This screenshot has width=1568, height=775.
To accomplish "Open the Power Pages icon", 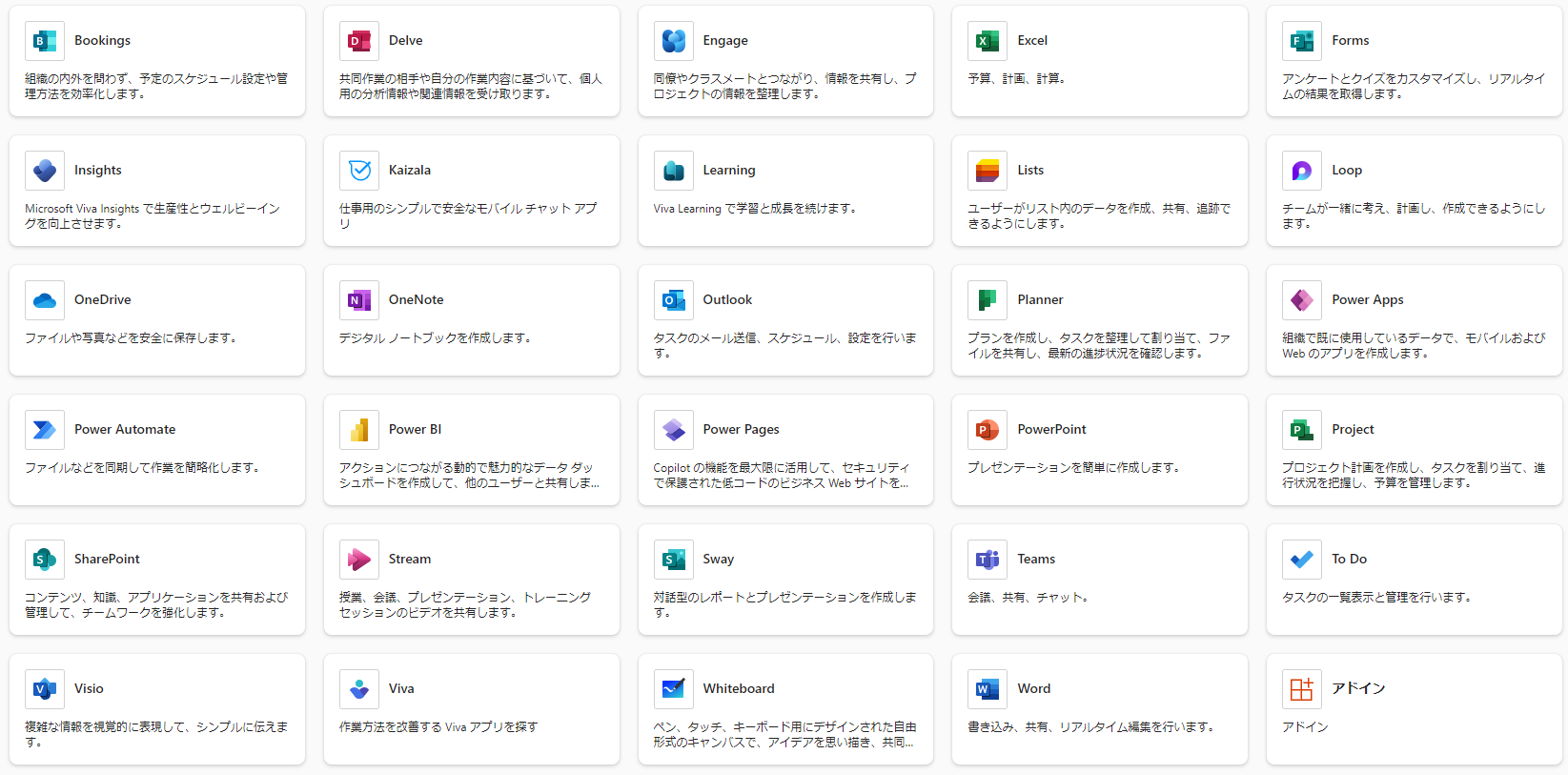I will [674, 430].
